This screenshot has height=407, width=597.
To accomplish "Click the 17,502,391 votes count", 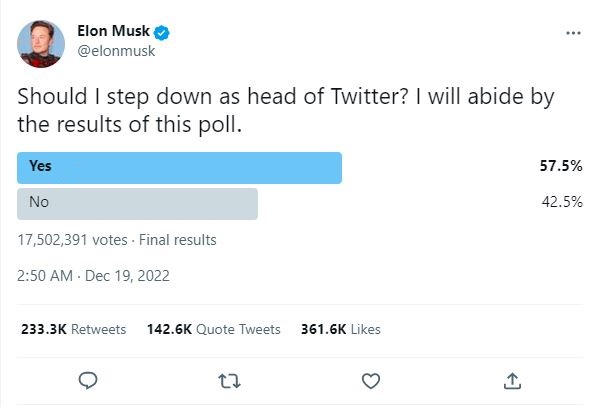I will (72, 240).
